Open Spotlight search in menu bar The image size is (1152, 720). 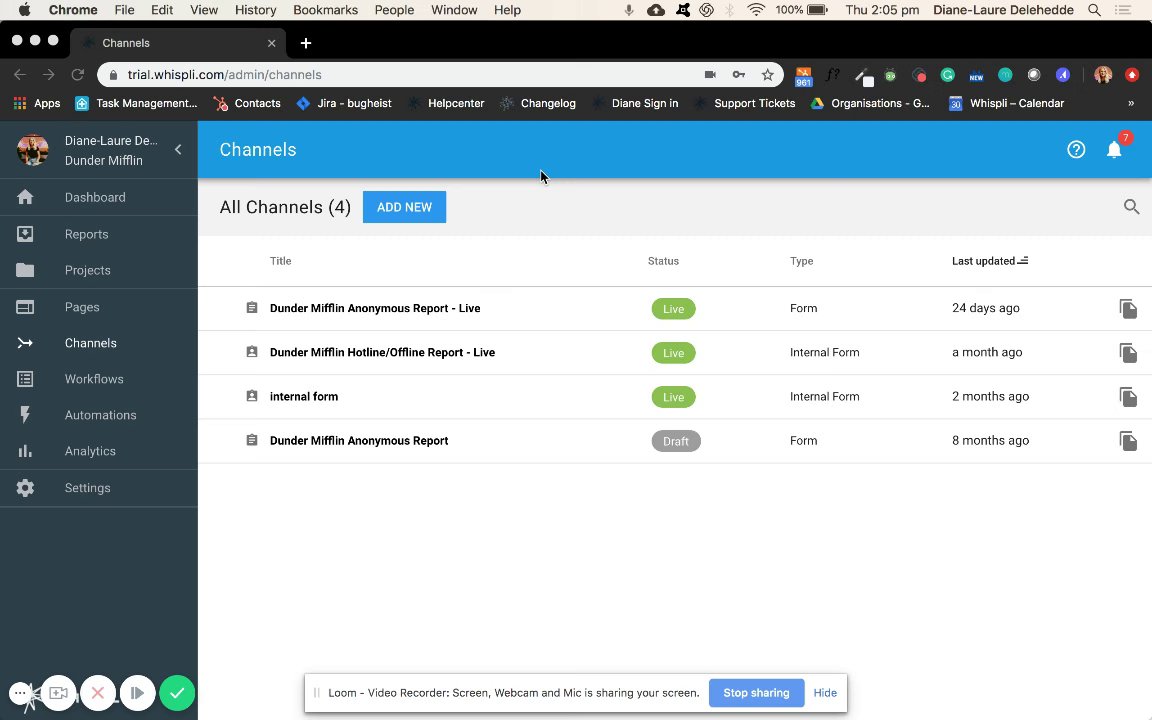[1095, 10]
